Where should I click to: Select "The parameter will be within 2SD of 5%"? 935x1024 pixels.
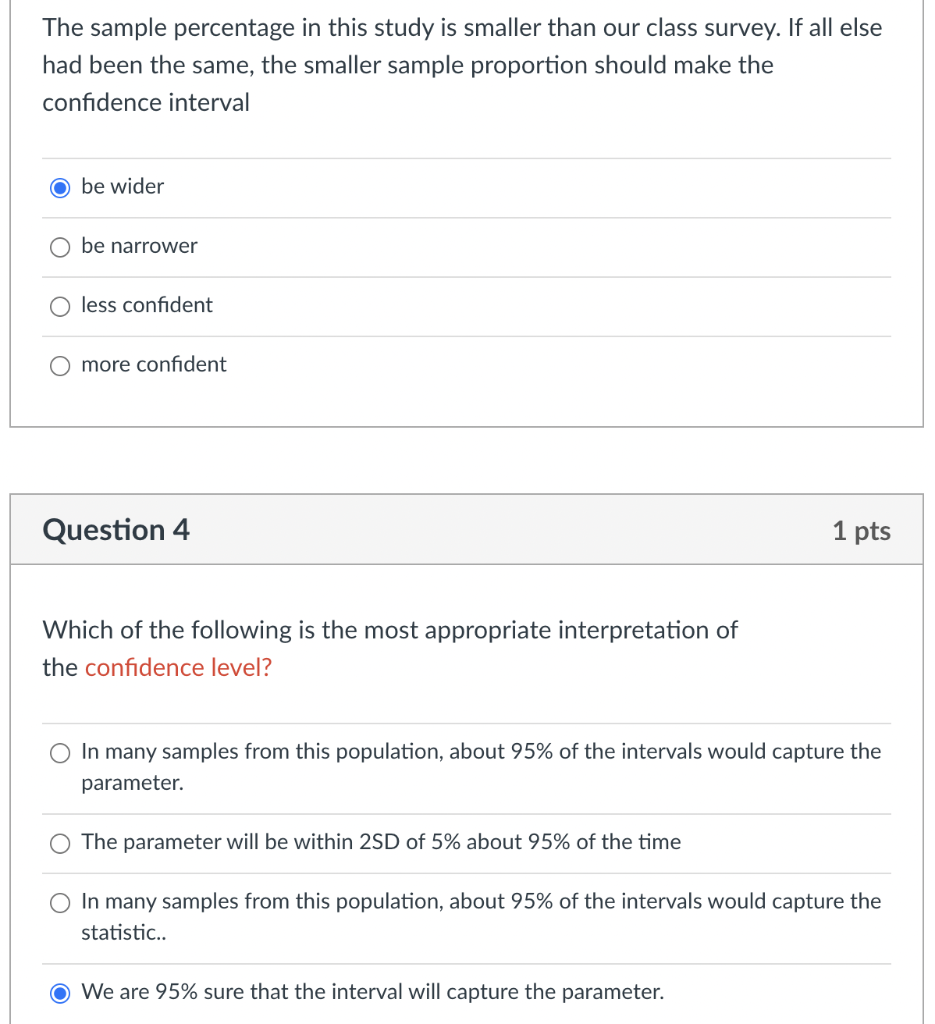(60, 843)
